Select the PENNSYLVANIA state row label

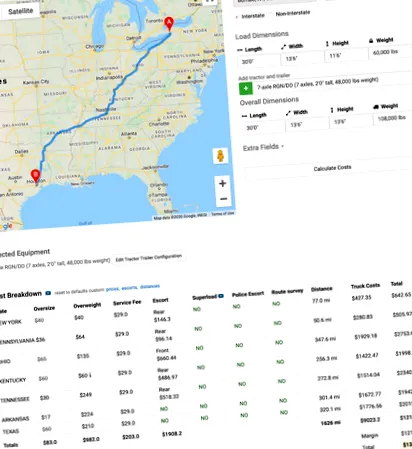pyautogui.click(x=17, y=341)
